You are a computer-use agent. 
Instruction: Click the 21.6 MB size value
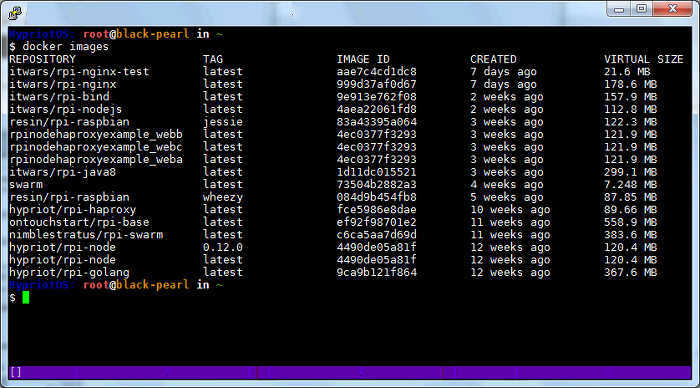tap(627, 71)
